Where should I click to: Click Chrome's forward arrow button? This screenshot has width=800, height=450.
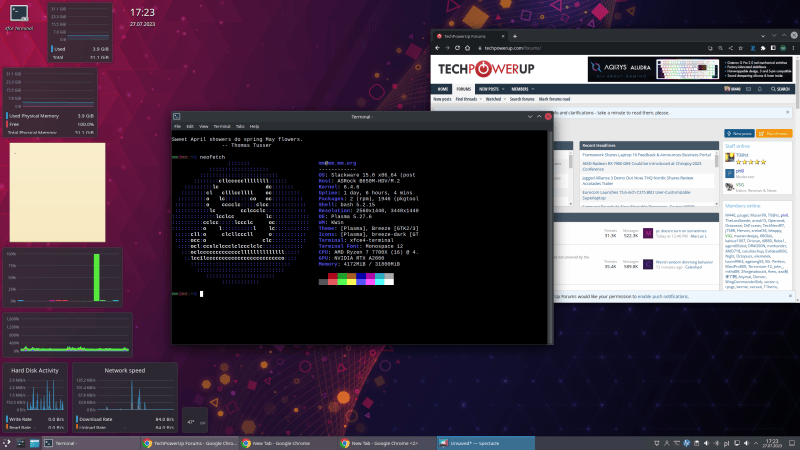(x=447, y=48)
